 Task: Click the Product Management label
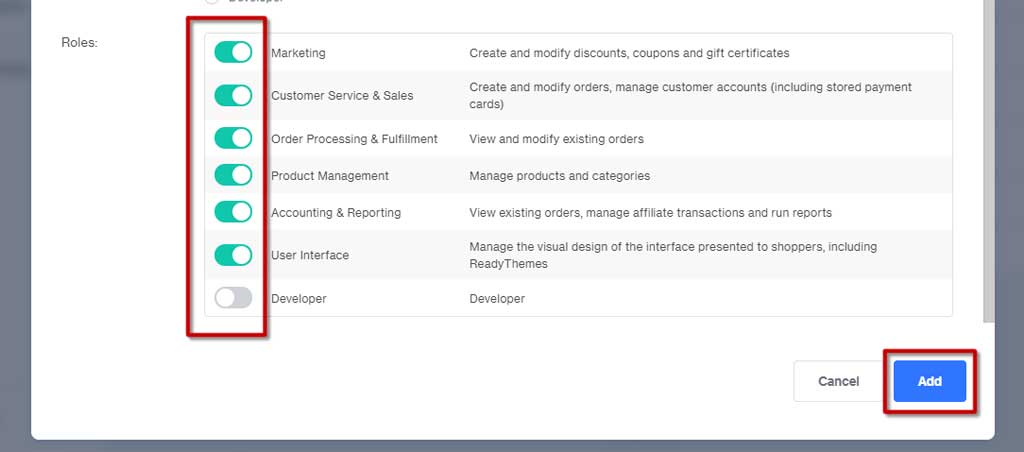[330, 176]
